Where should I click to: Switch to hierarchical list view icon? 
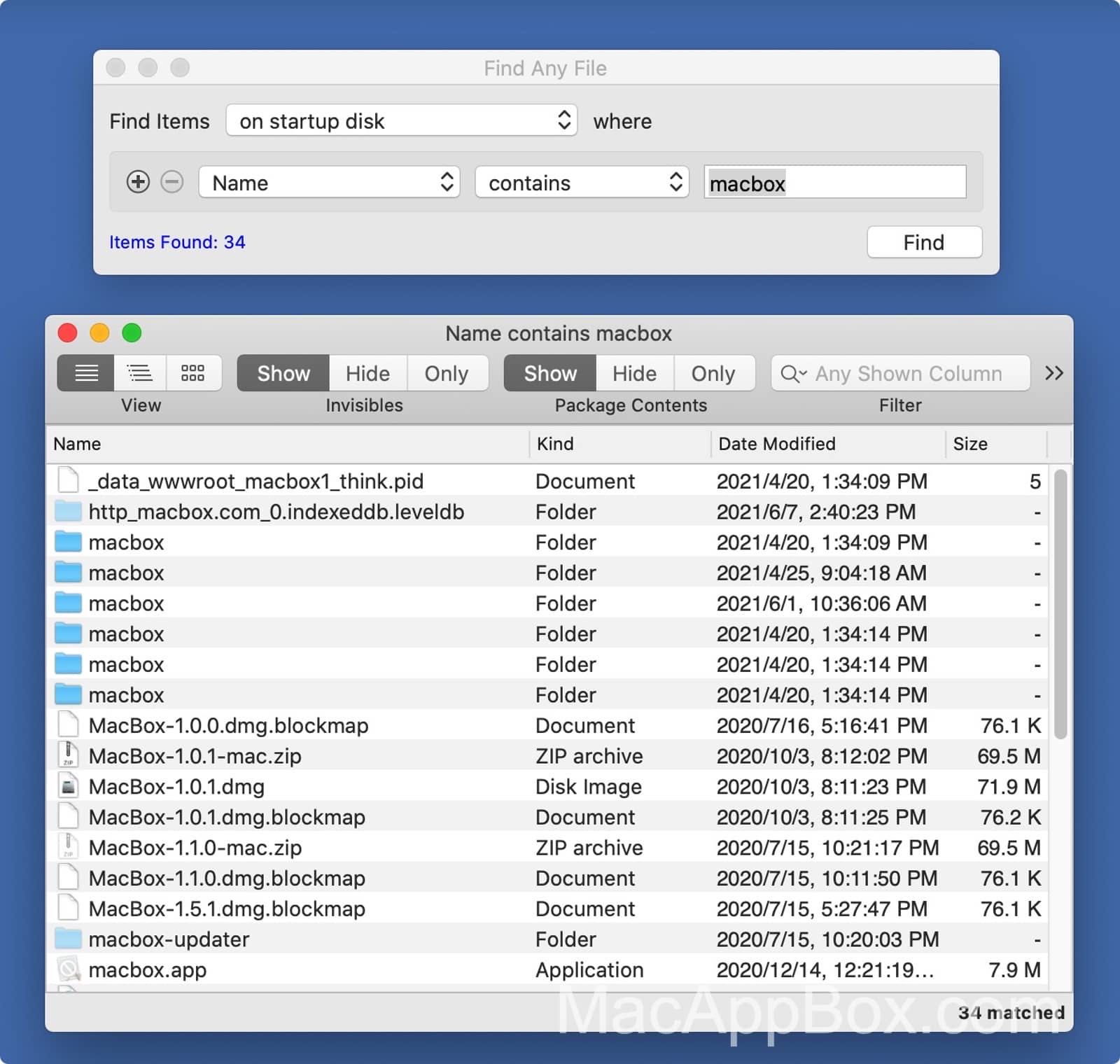click(140, 373)
